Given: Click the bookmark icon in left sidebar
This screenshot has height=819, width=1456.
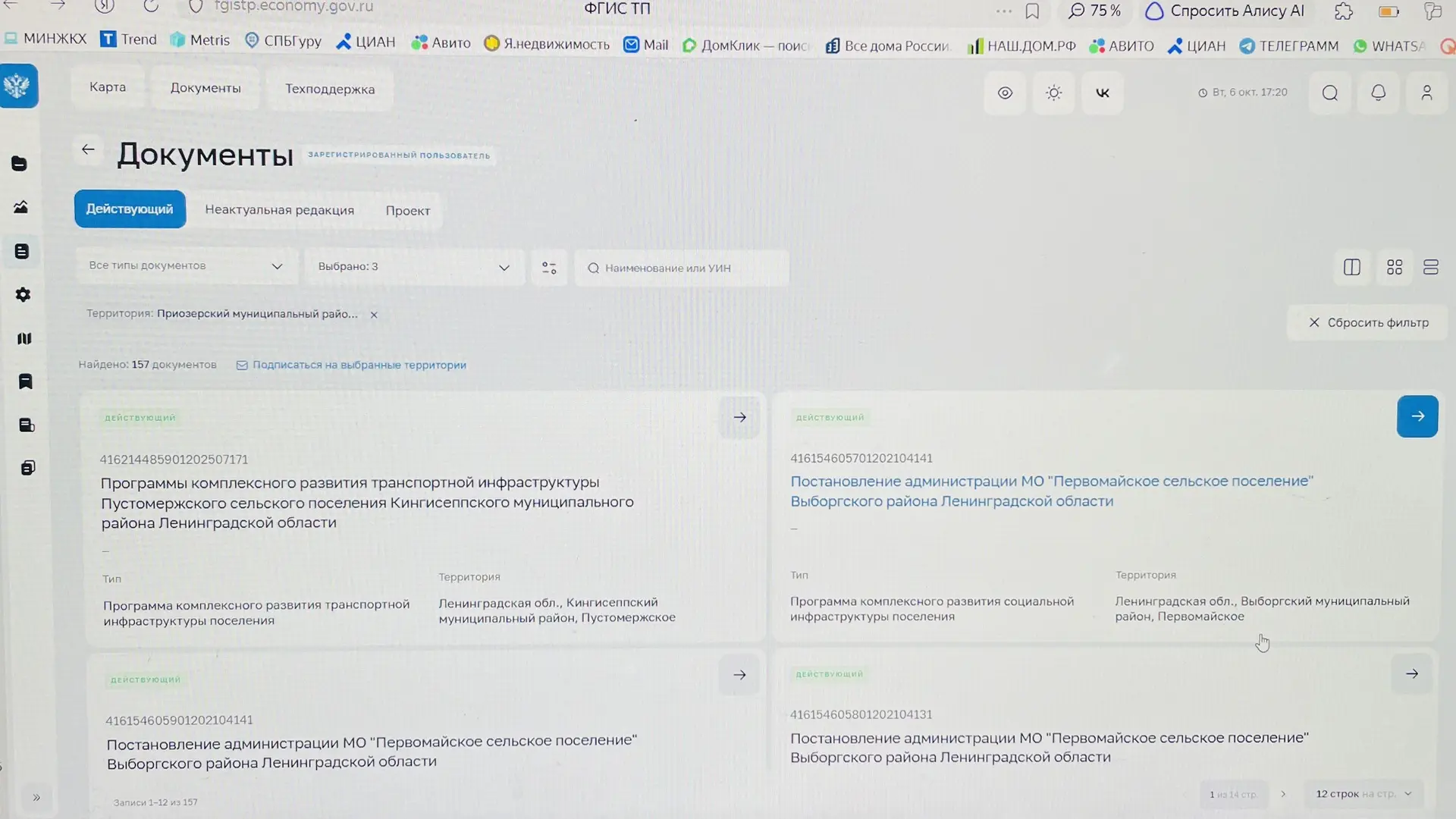Looking at the screenshot, I should point(26,381).
